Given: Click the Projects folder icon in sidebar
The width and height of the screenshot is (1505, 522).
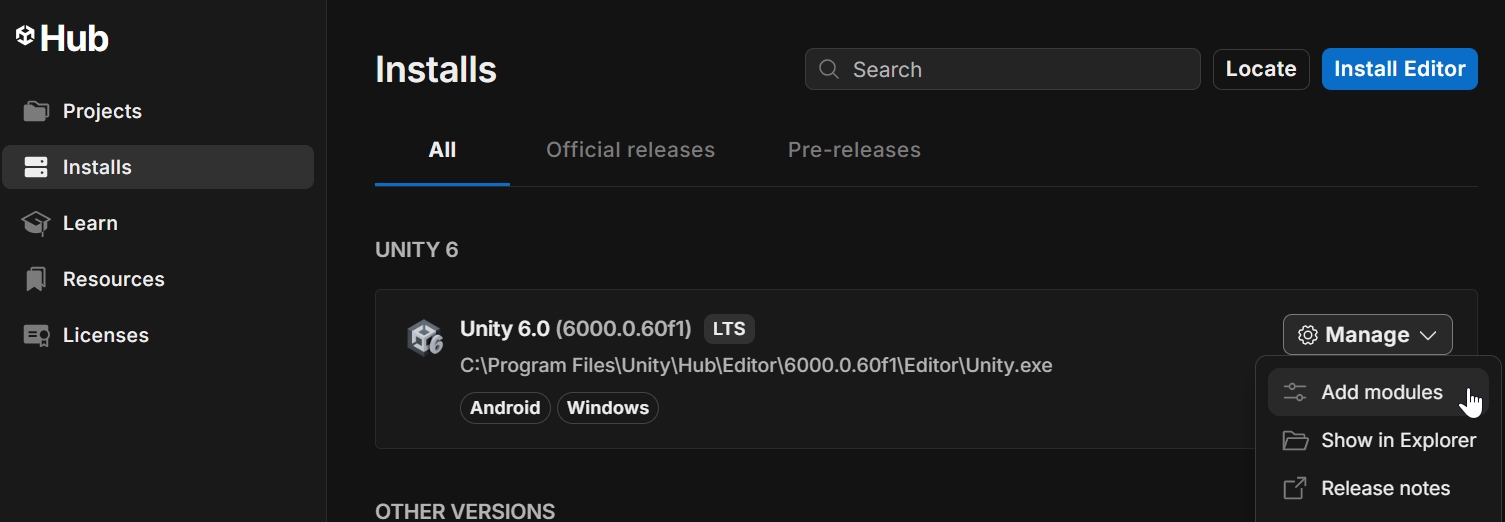Looking at the screenshot, I should 36,111.
